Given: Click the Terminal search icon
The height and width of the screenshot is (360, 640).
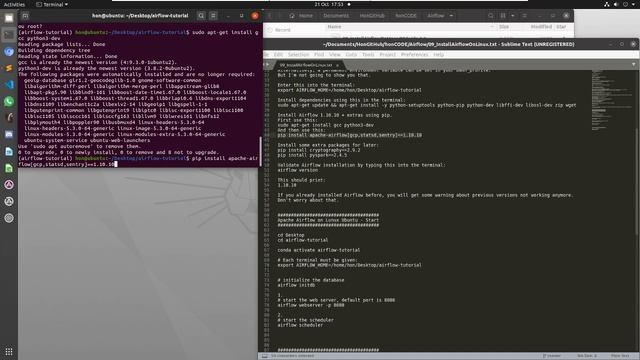Looking at the screenshot, I should (201, 16).
